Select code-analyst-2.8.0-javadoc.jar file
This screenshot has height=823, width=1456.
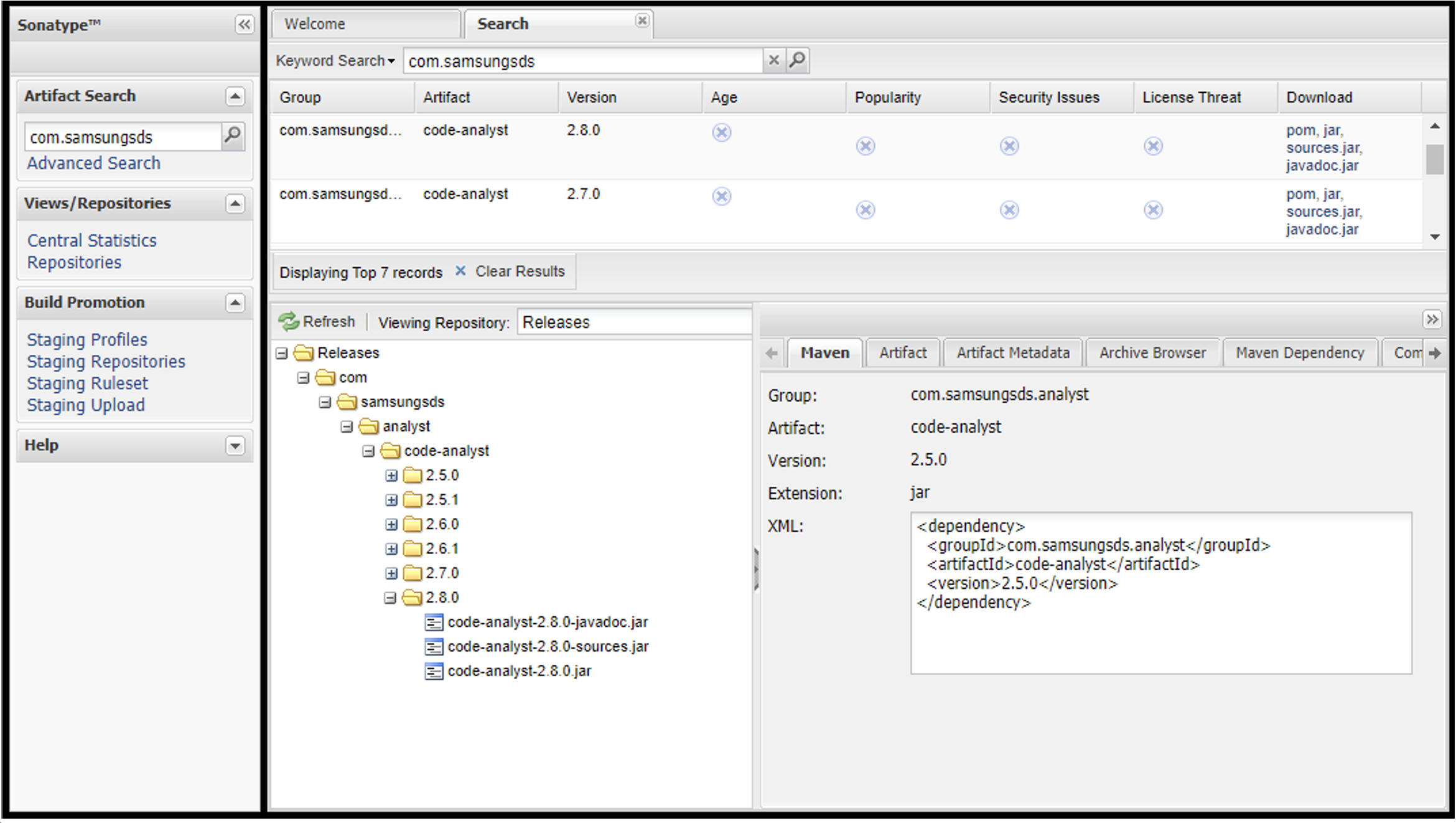click(x=547, y=622)
